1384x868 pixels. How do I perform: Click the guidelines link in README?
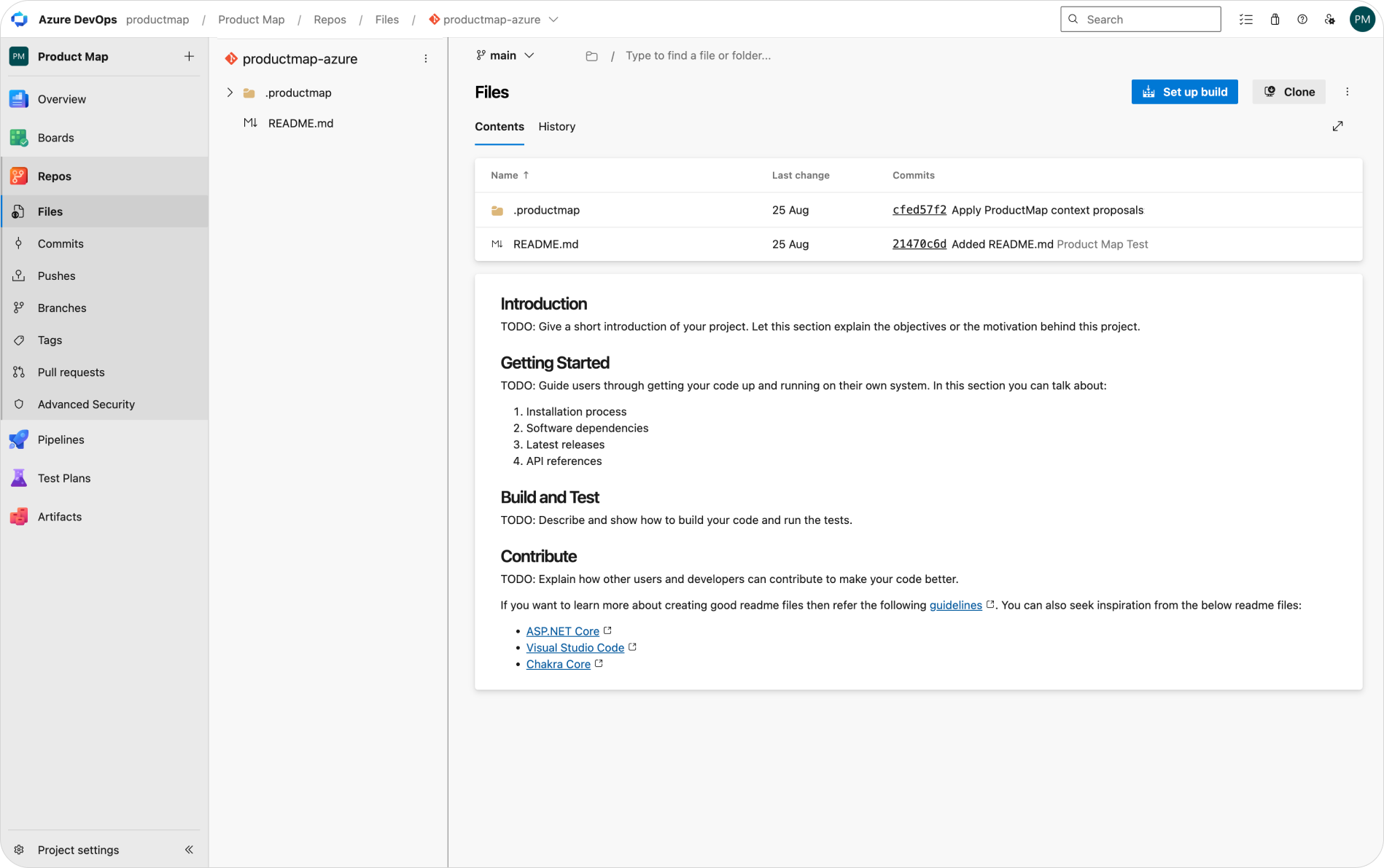click(956, 605)
